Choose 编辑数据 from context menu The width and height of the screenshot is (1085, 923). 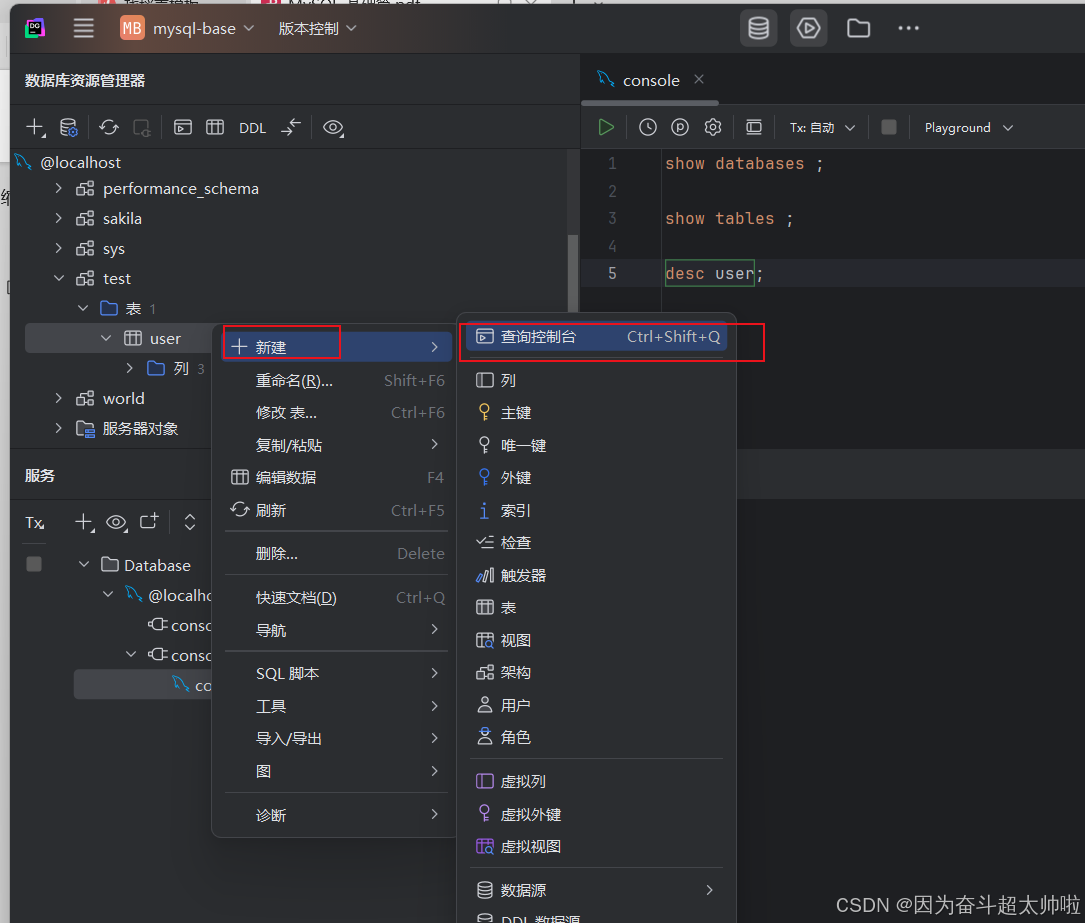tap(336, 477)
